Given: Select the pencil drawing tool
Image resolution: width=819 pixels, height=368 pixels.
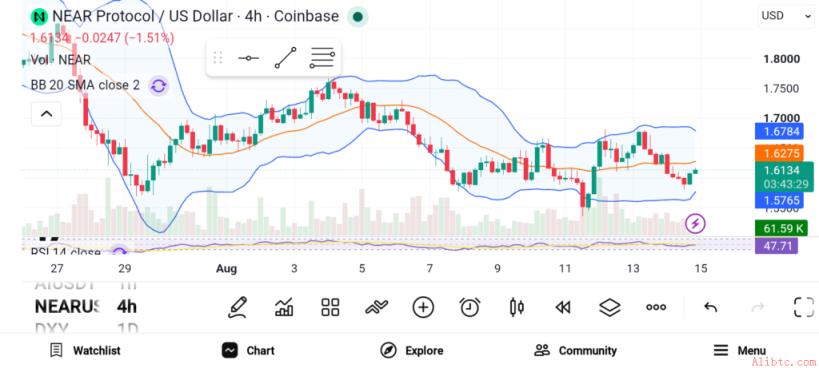Looking at the screenshot, I should 237,307.
